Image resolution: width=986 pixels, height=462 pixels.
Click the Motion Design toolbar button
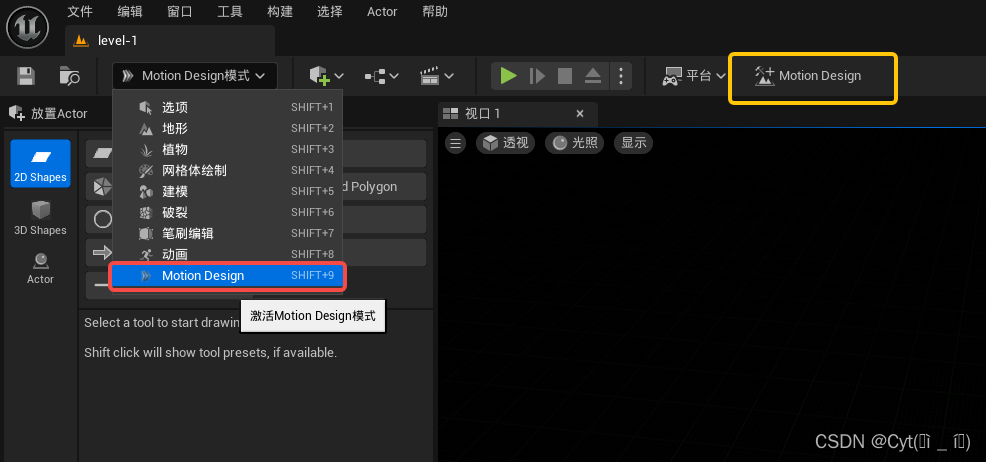[x=808, y=76]
